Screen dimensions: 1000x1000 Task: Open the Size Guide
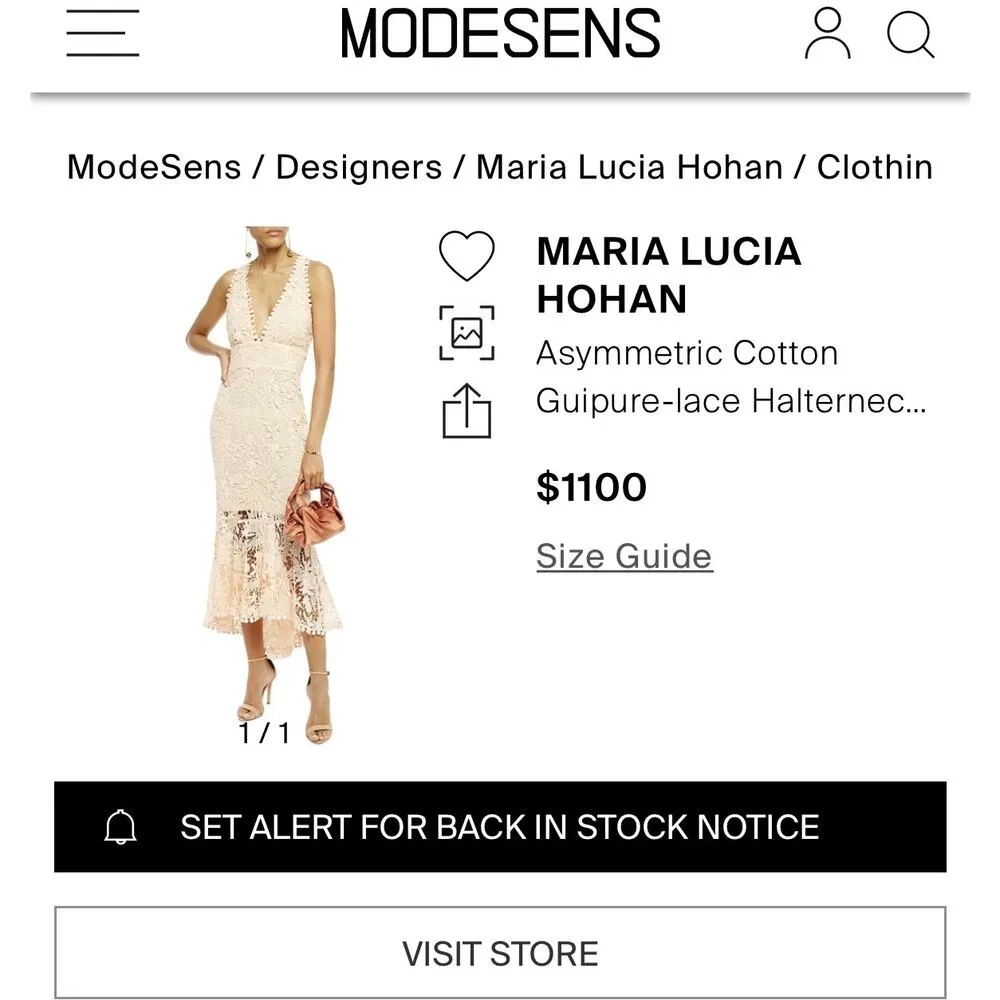click(x=622, y=555)
